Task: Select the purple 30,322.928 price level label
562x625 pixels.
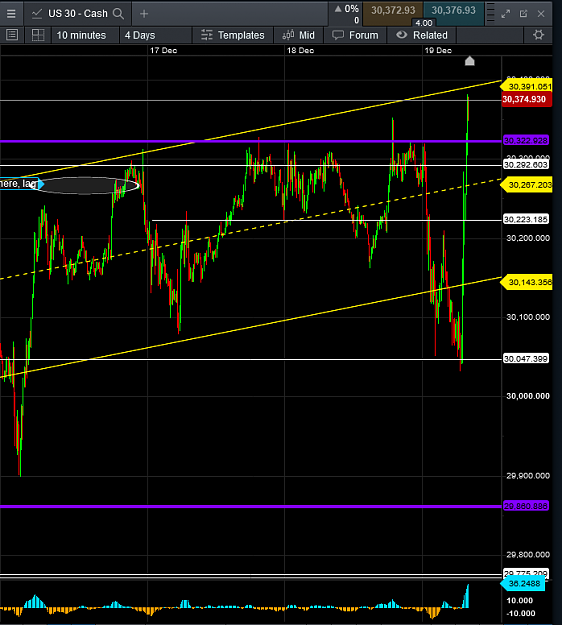Action: click(526, 140)
